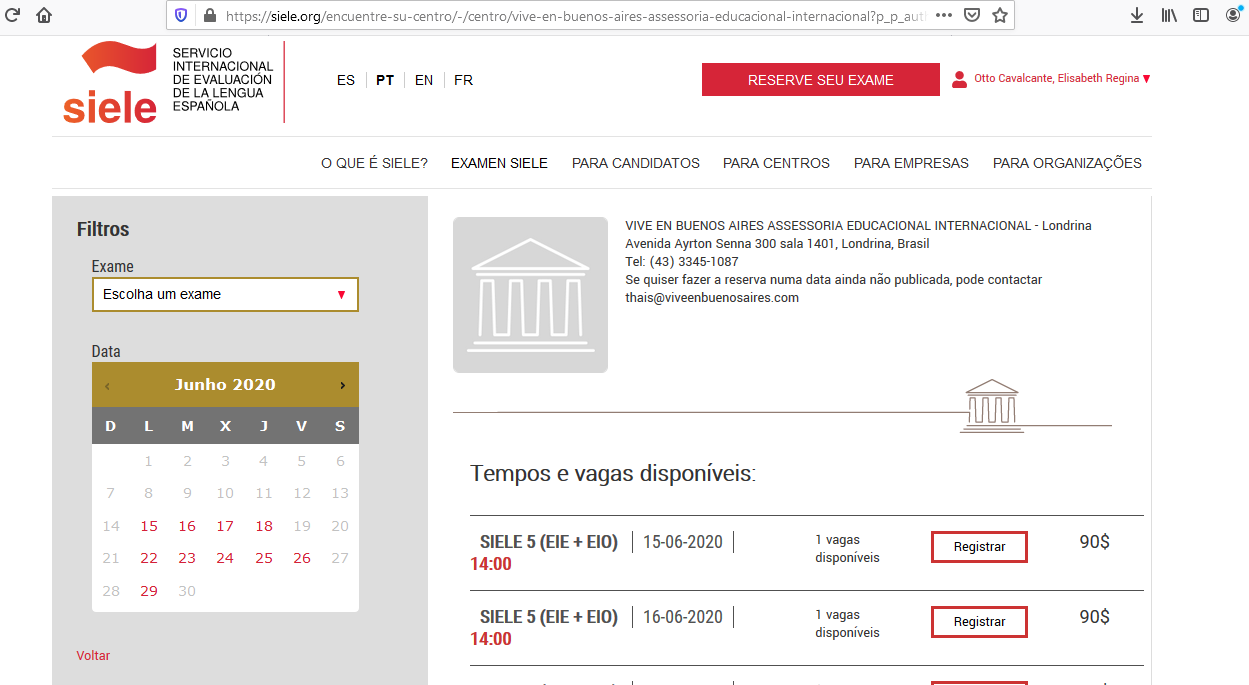This screenshot has width=1249, height=685.
Task: Click the red user profile icon
Action: 960,79
